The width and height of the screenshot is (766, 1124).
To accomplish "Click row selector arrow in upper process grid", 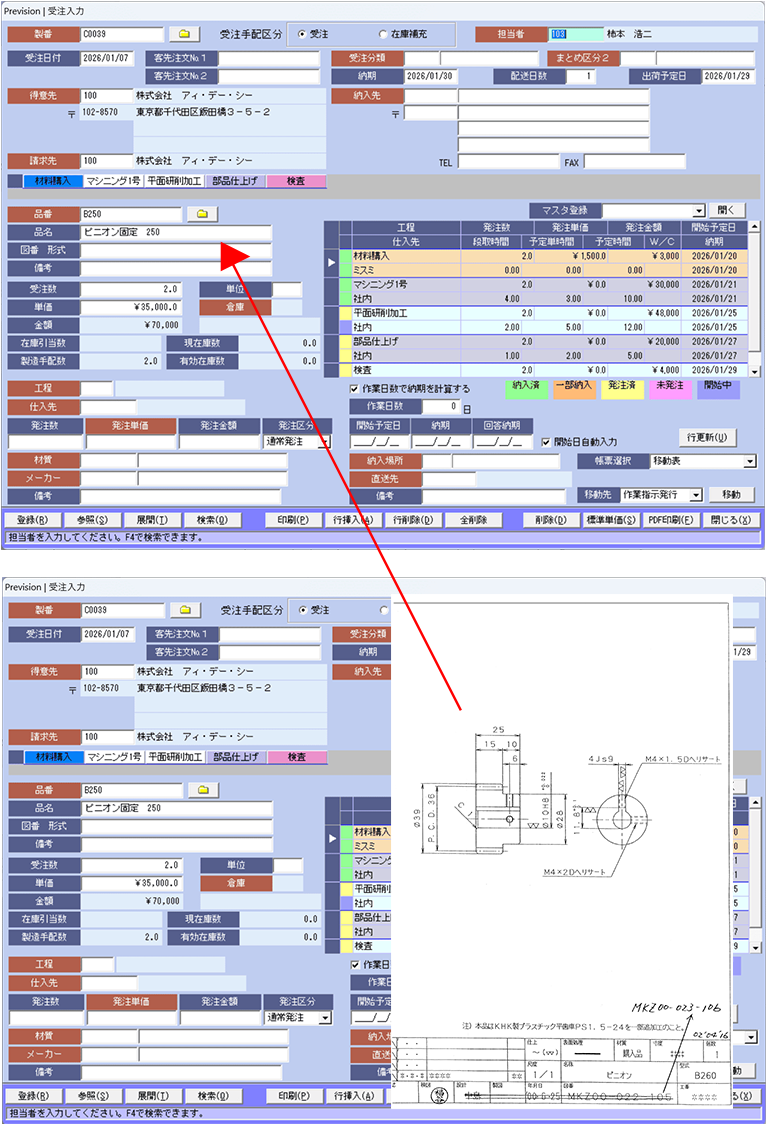I will (332, 263).
